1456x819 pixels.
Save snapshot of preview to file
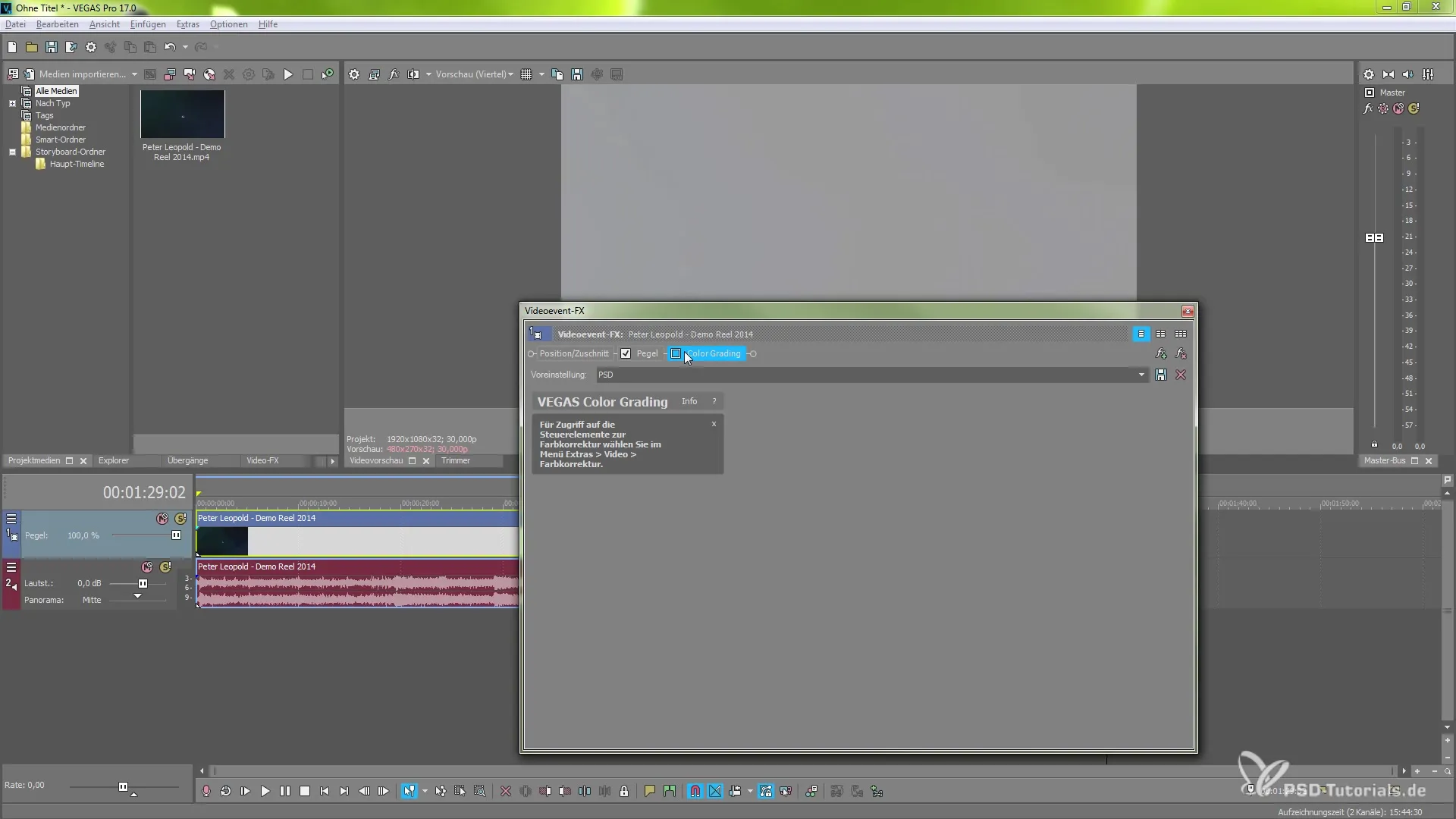577,74
